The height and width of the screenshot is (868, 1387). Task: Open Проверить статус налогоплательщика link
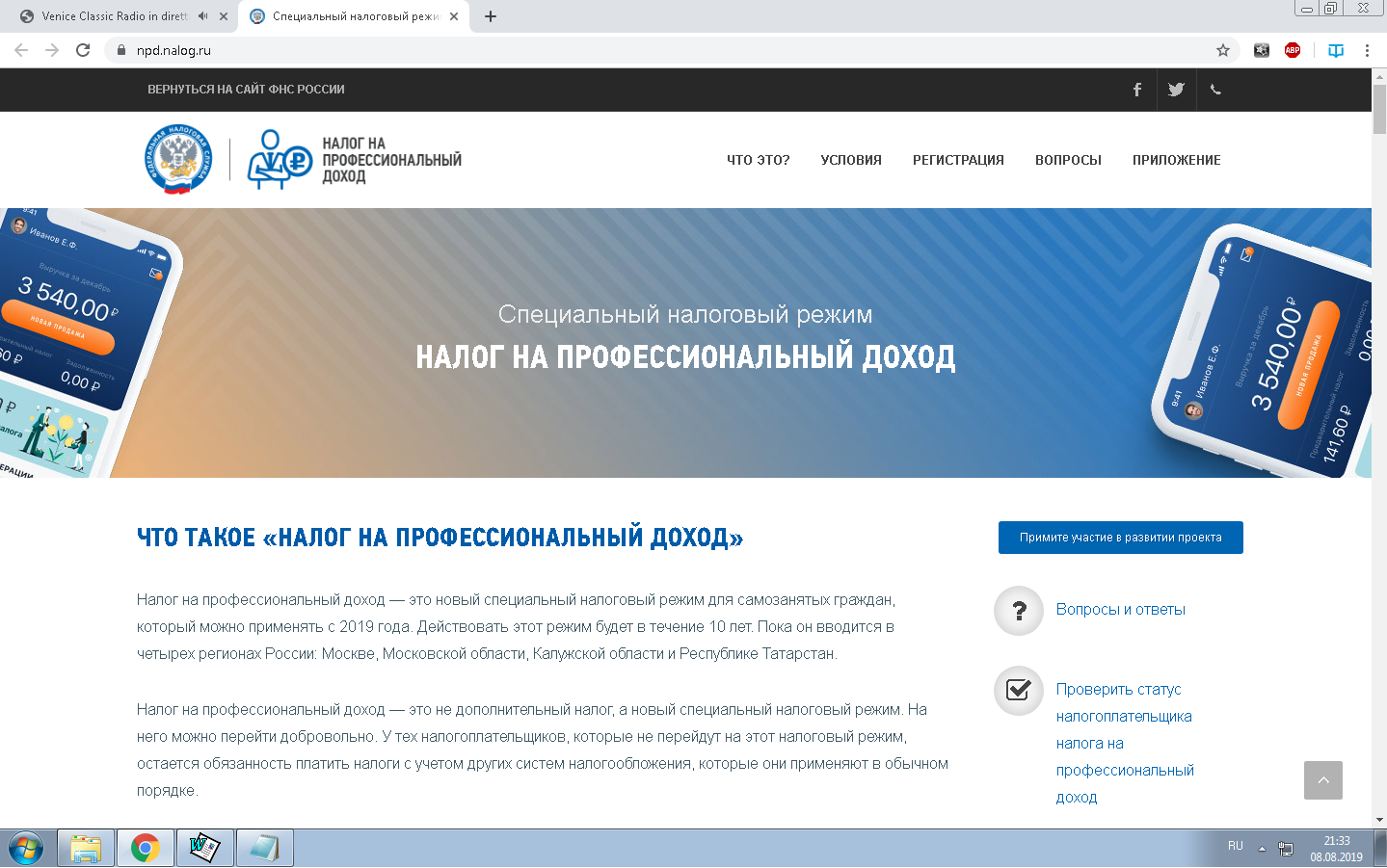[1125, 743]
